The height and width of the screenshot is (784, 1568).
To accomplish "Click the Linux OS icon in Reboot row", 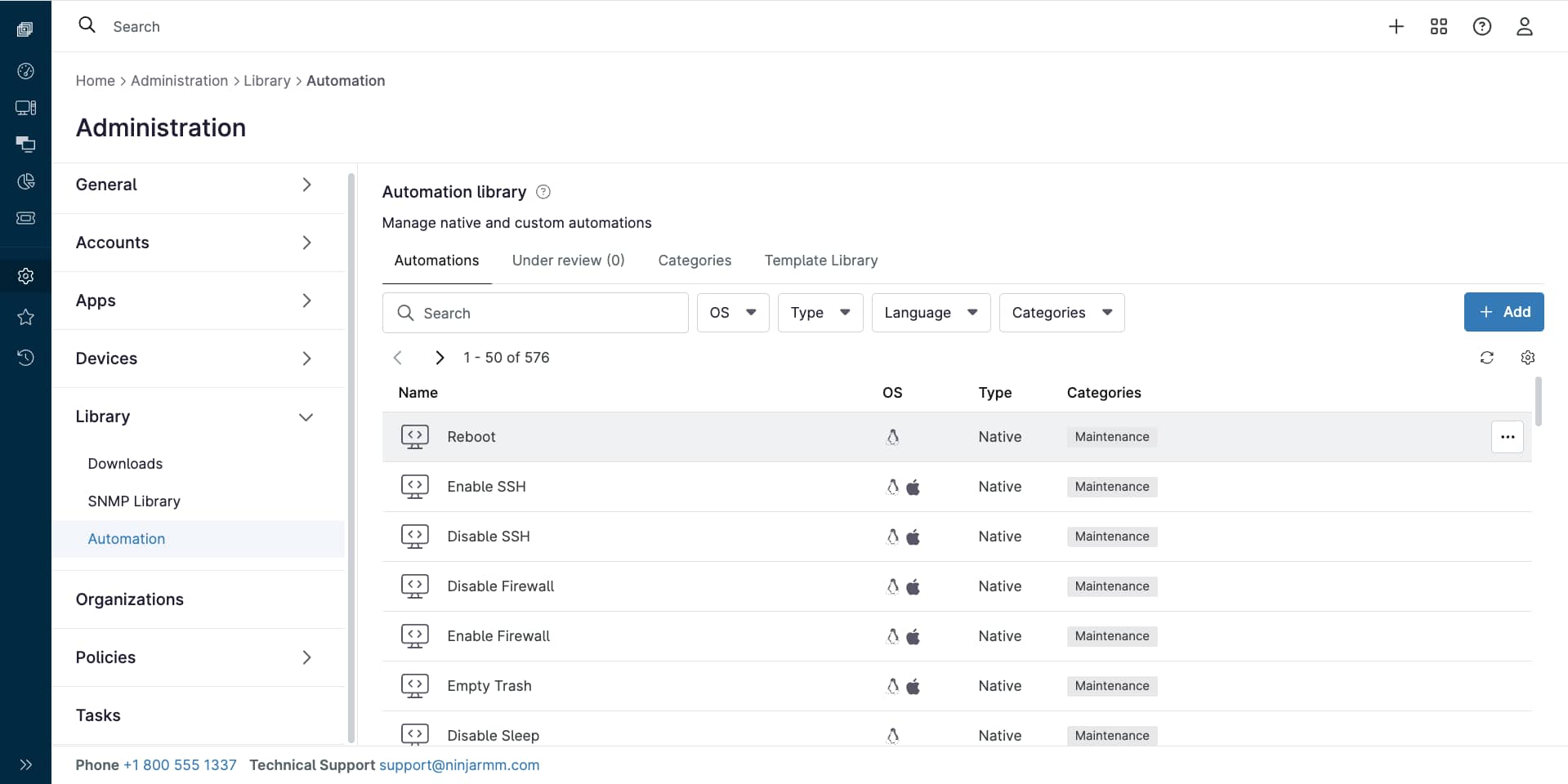I will pyautogui.click(x=893, y=437).
